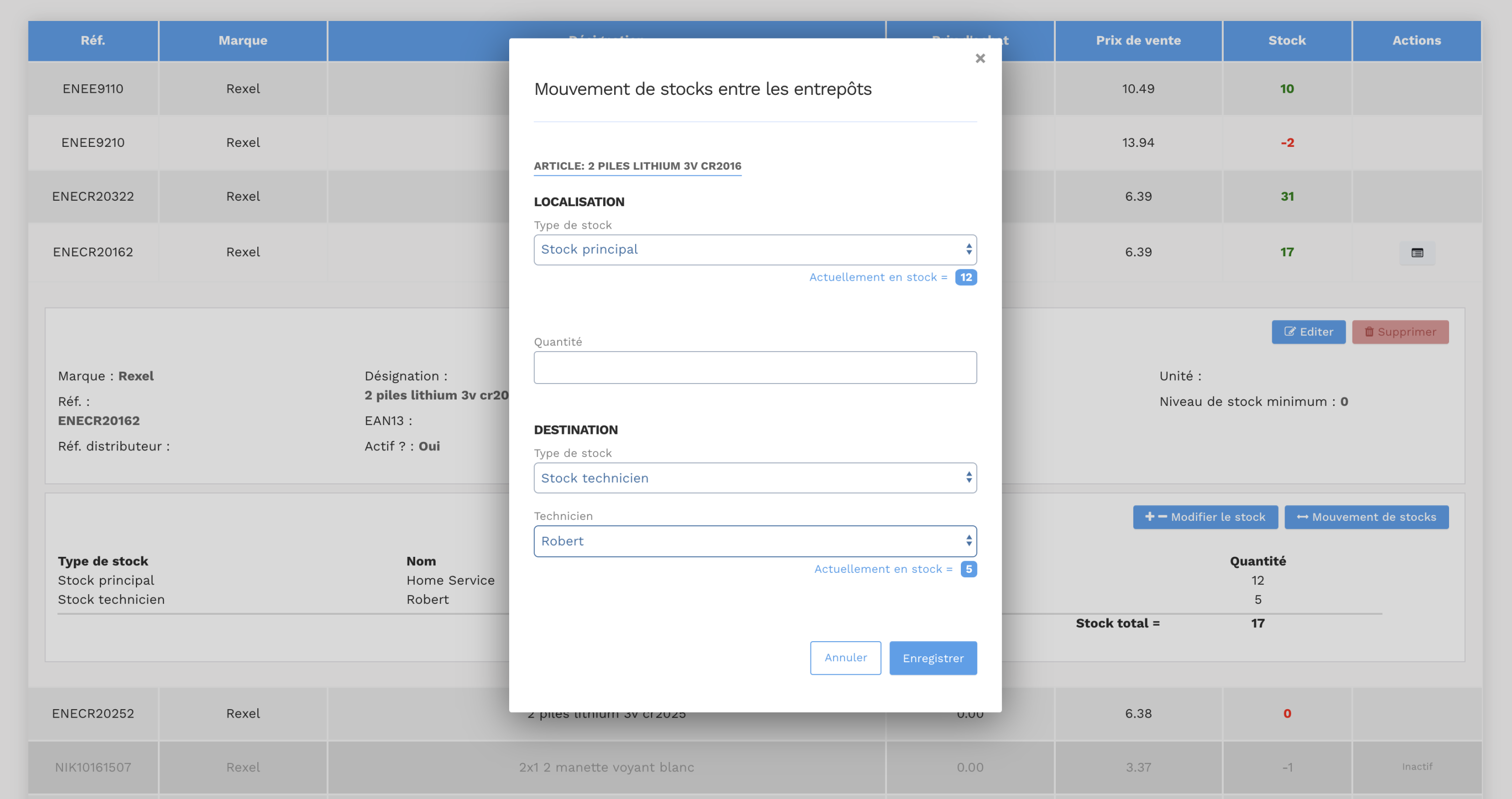The height and width of the screenshot is (799, 1512).
Task: Click the list detail icon for ENECR20162
Action: 1418,252
